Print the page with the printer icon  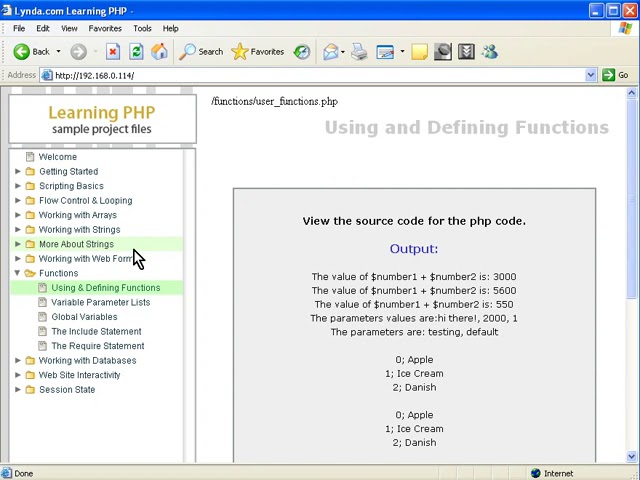359,52
